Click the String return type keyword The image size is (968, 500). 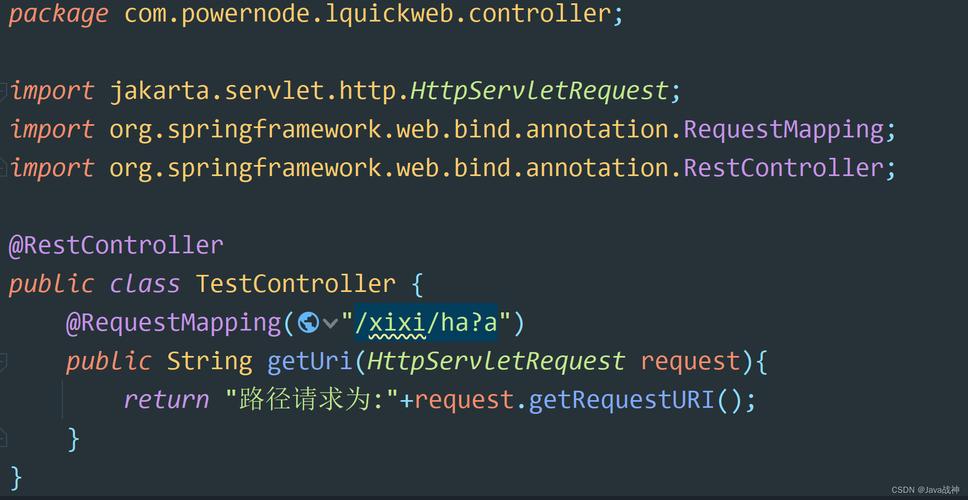click(210, 361)
